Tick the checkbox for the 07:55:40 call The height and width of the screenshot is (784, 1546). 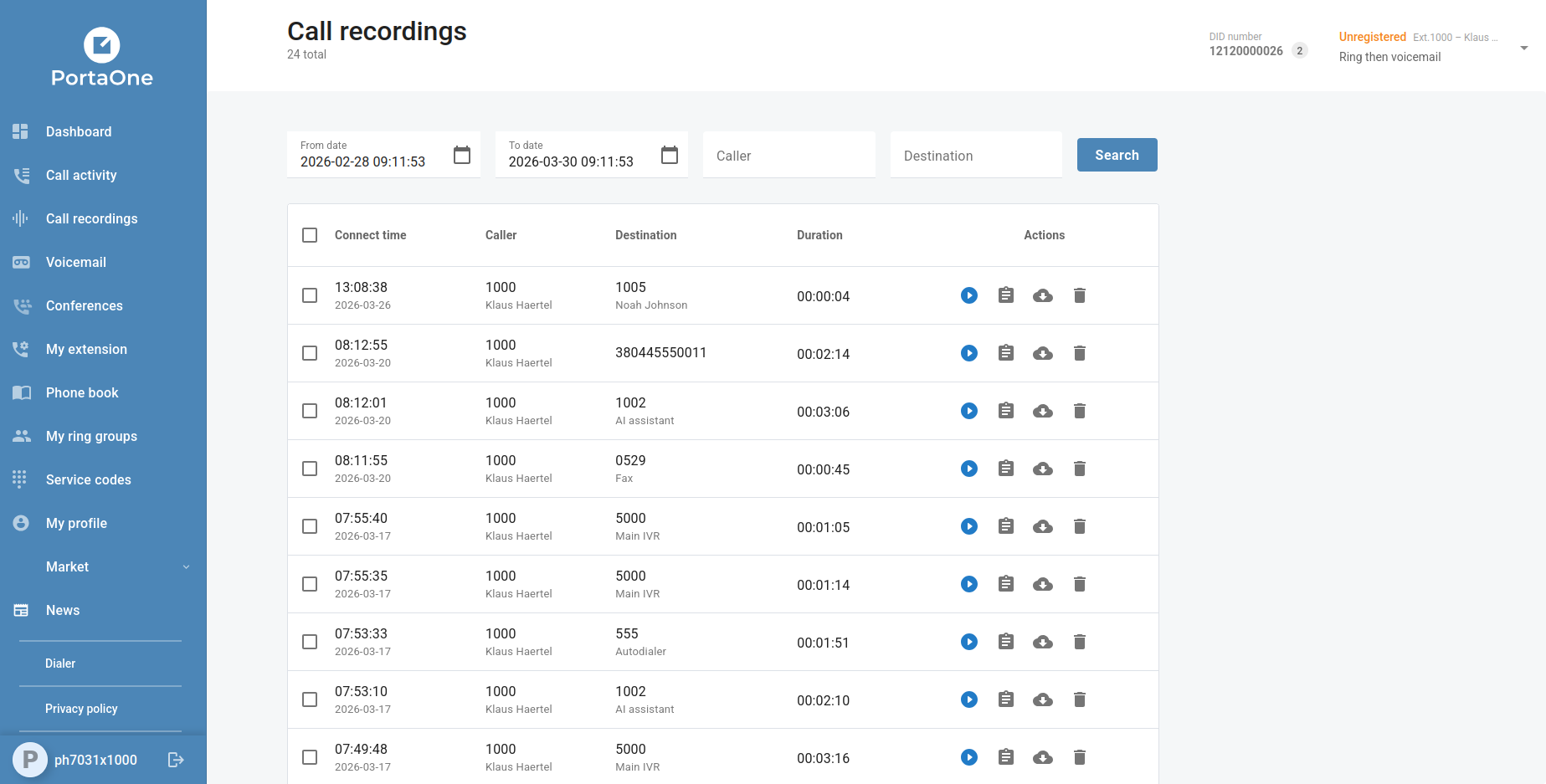(310, 526)
